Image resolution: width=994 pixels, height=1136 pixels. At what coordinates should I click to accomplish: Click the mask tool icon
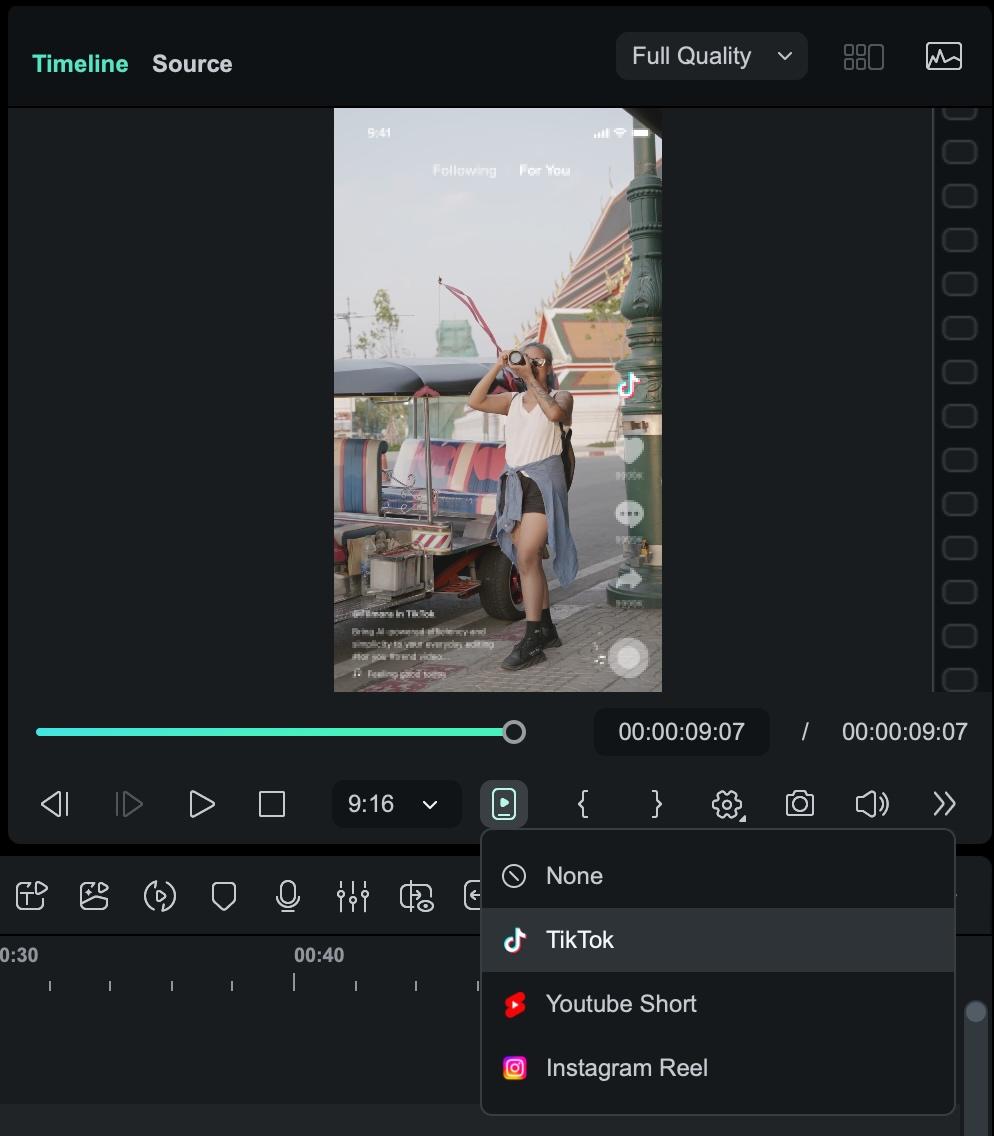(x=223, y=896)
